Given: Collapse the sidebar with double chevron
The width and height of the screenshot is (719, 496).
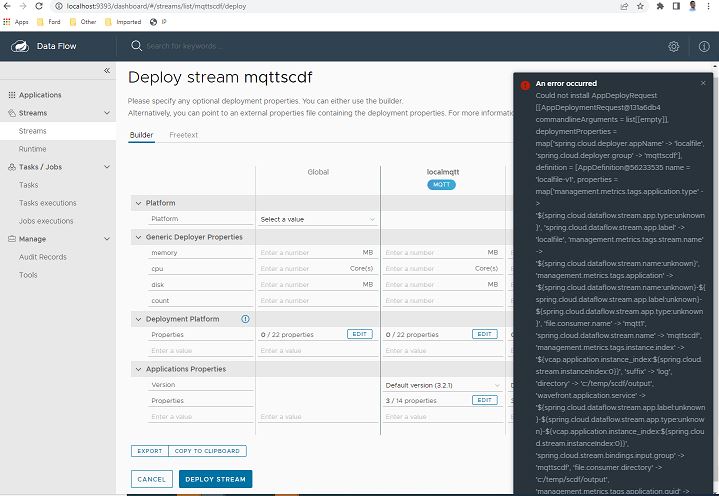Looking at the screenshot, I should coord(107,71).
